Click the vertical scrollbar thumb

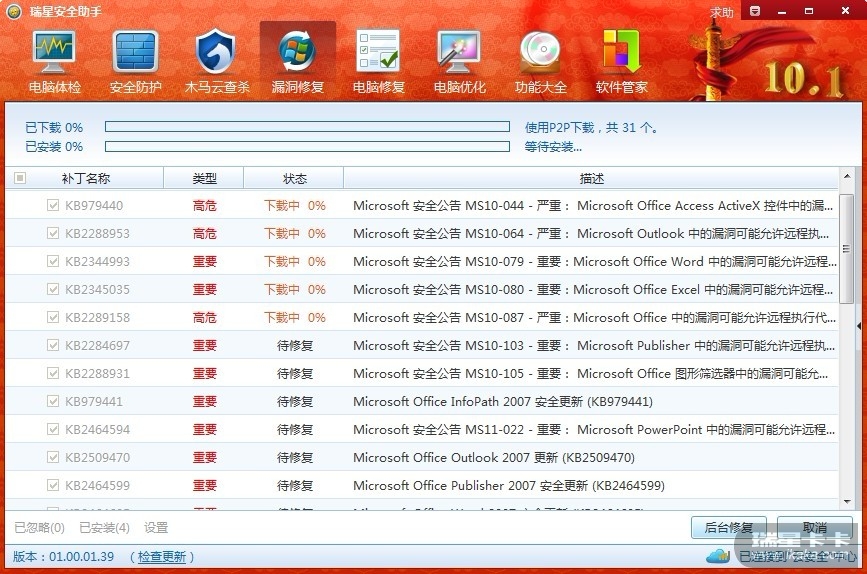coord(847,248)
